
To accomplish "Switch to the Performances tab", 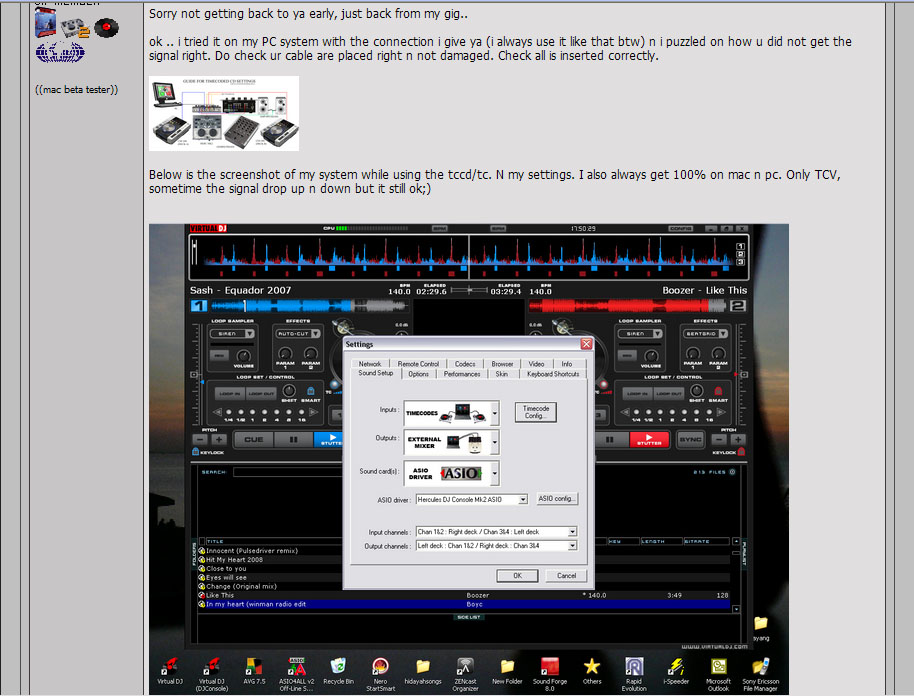I will (x=462, y=374).
